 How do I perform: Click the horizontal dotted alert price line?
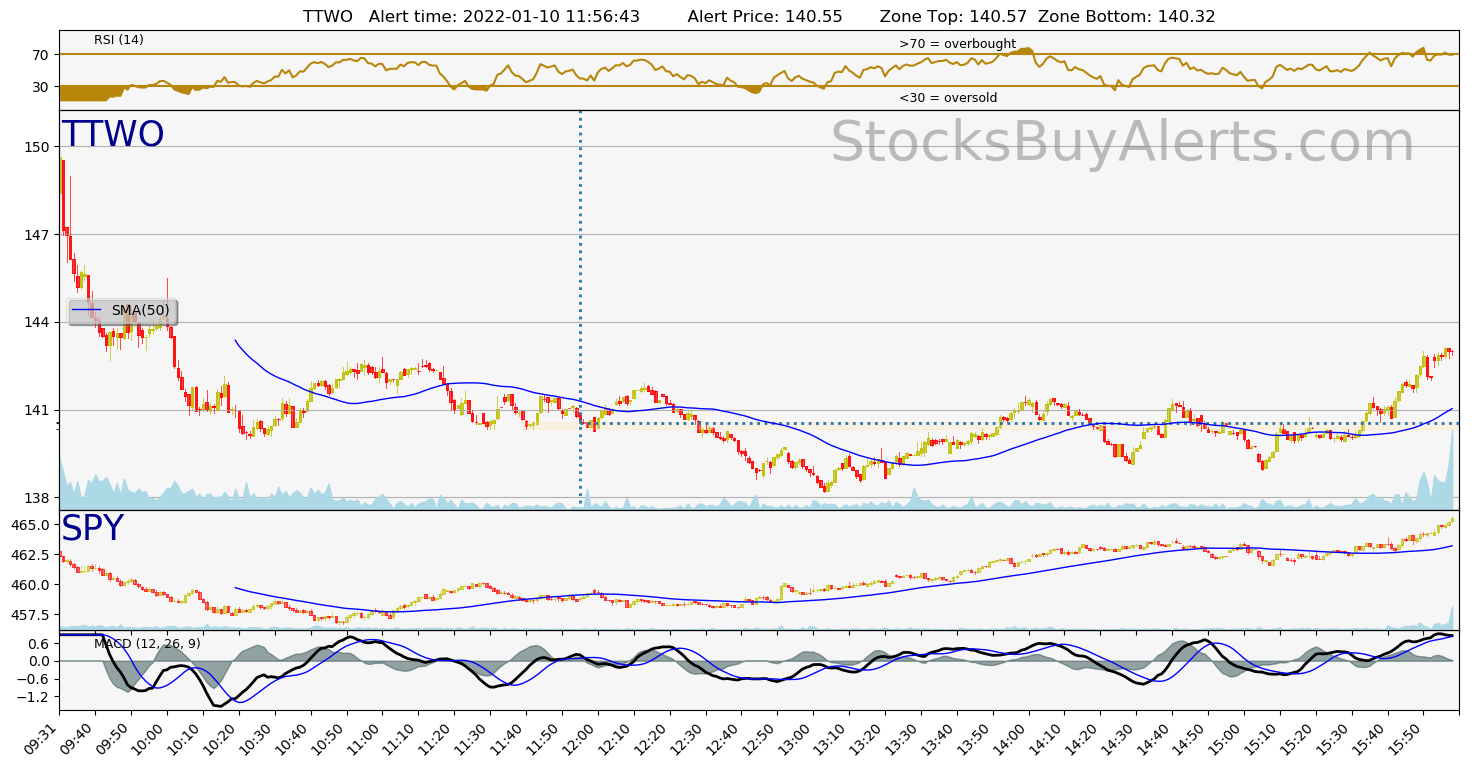[x=1020, y=423]
